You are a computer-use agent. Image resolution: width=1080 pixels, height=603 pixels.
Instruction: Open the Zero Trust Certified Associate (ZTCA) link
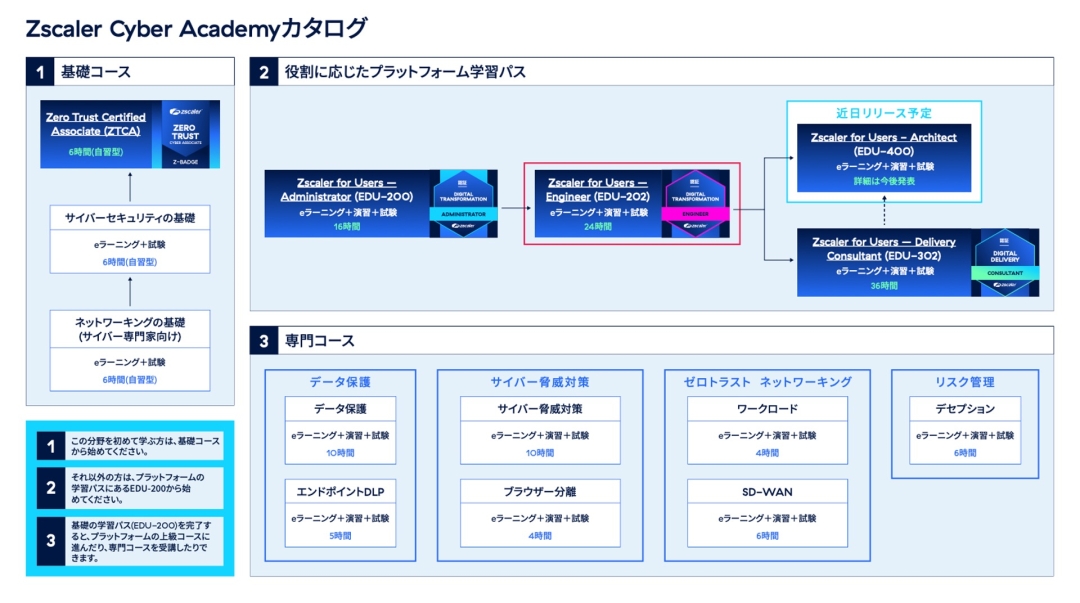[x=96, y=124]
